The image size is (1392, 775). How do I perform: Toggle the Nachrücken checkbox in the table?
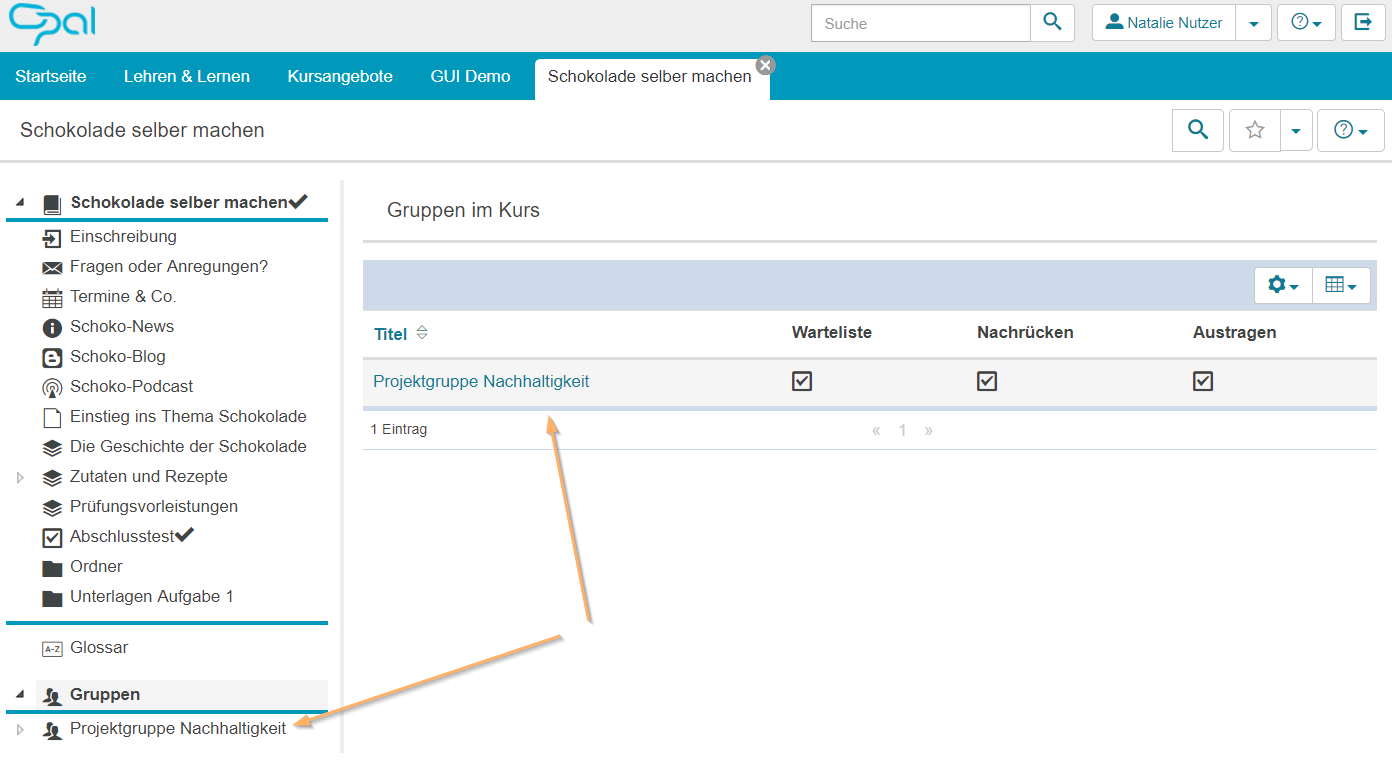coord(987,381)
